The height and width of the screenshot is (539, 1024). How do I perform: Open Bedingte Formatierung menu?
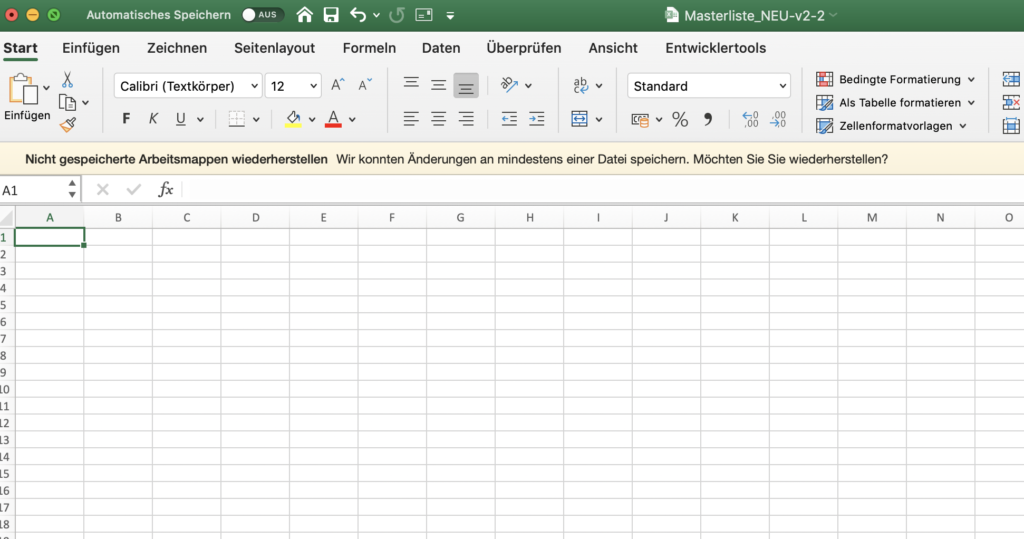(895, 79)
